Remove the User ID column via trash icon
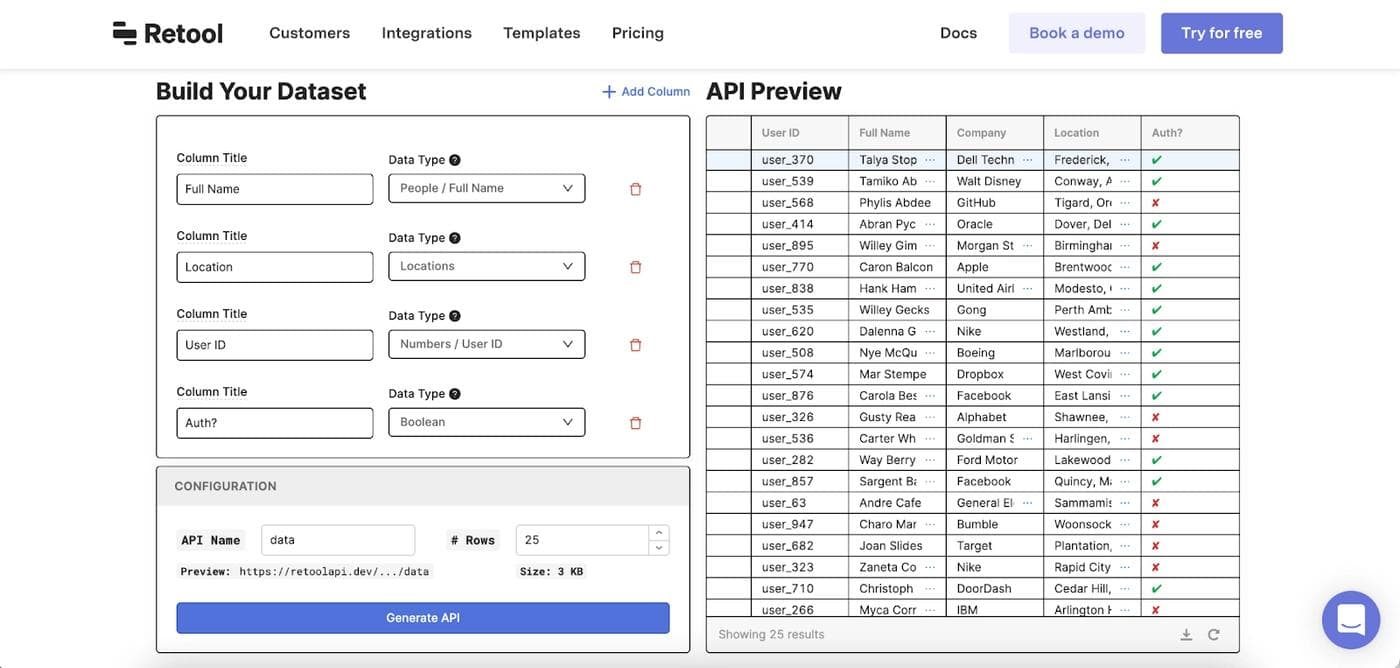This screenshot has width=1400, height=668. (x=635, y=345)
